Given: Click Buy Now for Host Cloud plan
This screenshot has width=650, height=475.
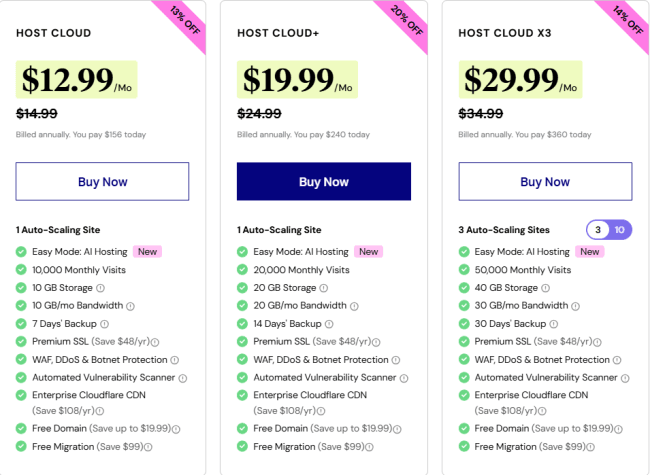Looking at the screenshot, I should [103, 182].
